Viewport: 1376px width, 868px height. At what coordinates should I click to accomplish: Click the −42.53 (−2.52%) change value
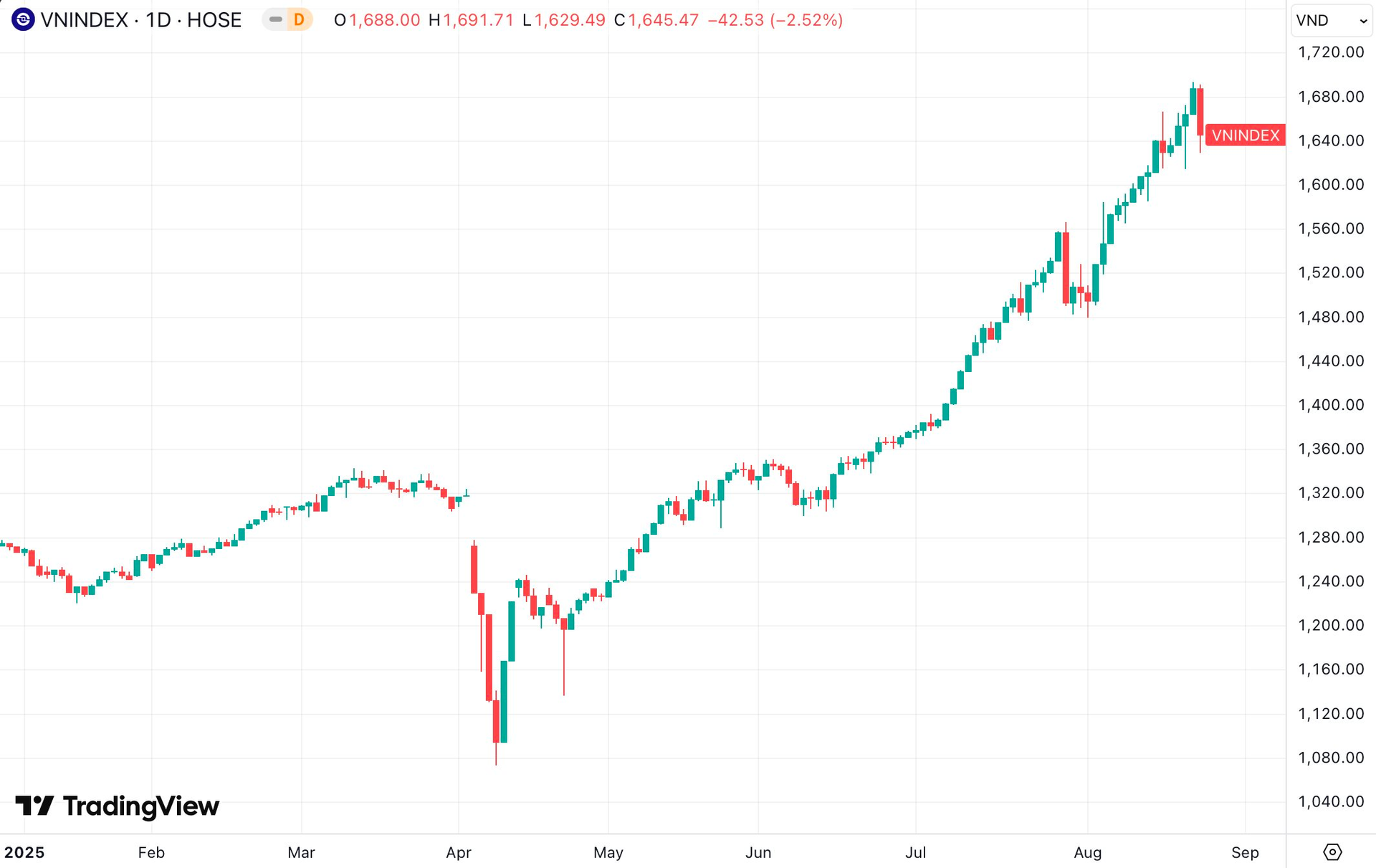pyautogui.click(x=775, y=20)
